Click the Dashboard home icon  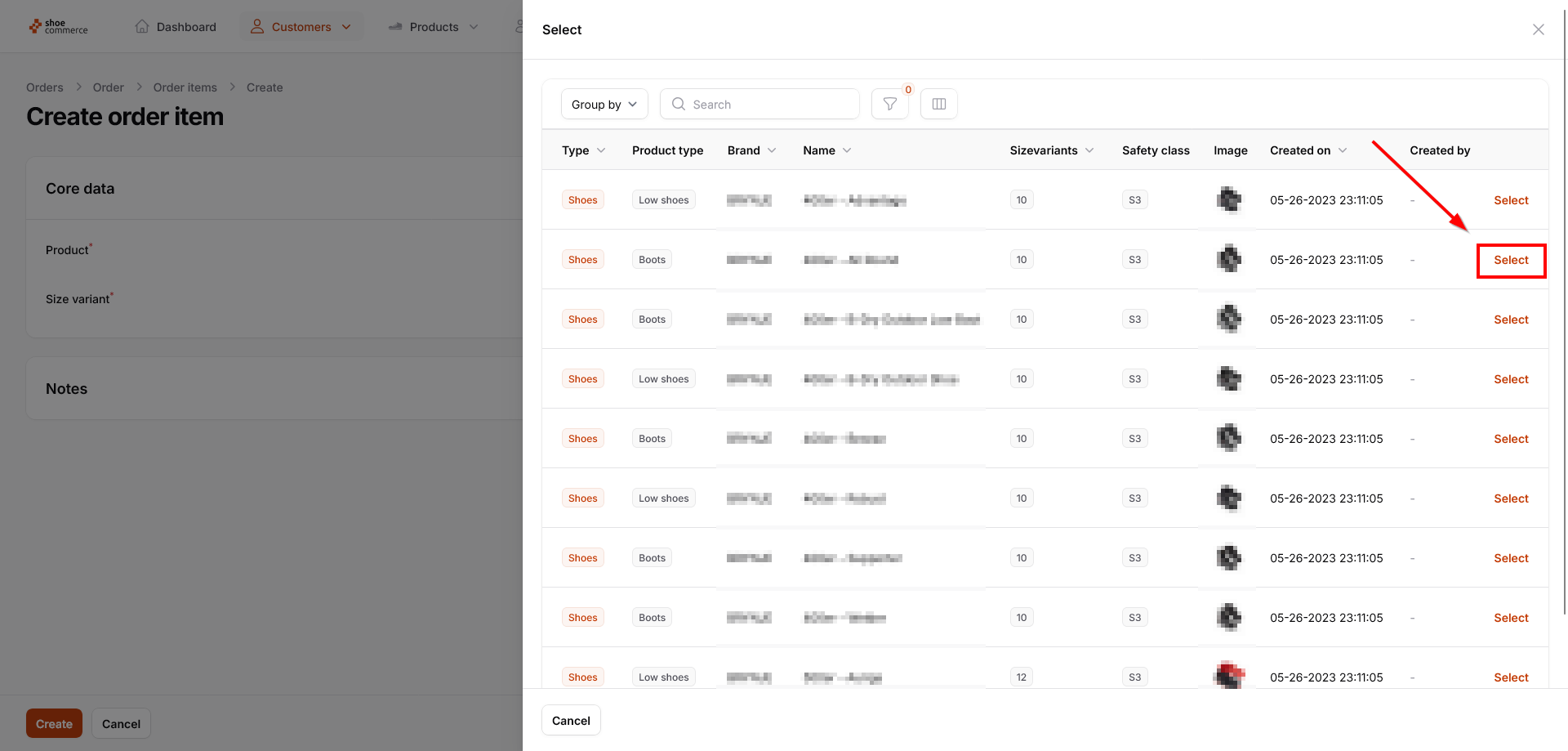coord(142,27)
